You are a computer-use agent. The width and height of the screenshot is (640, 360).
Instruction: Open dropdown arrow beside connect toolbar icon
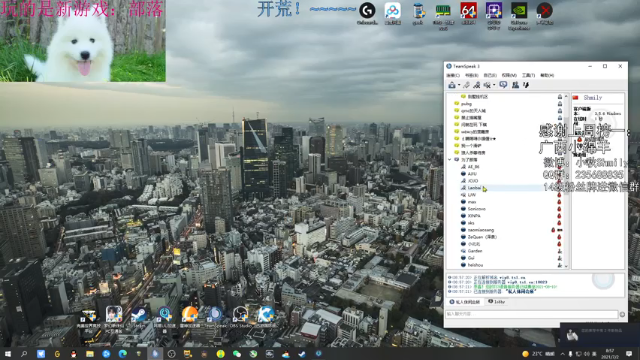(459, 85)
